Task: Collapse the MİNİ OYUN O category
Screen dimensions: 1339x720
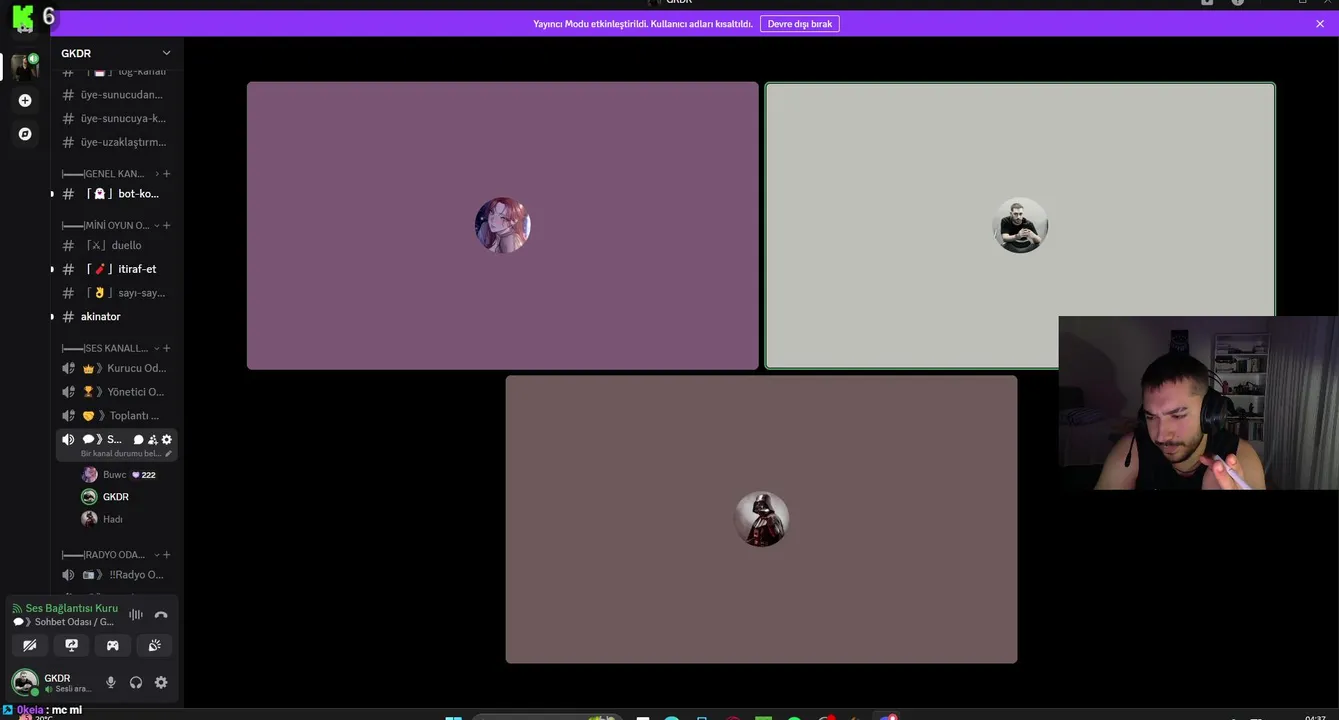Action: pos(107,226)
